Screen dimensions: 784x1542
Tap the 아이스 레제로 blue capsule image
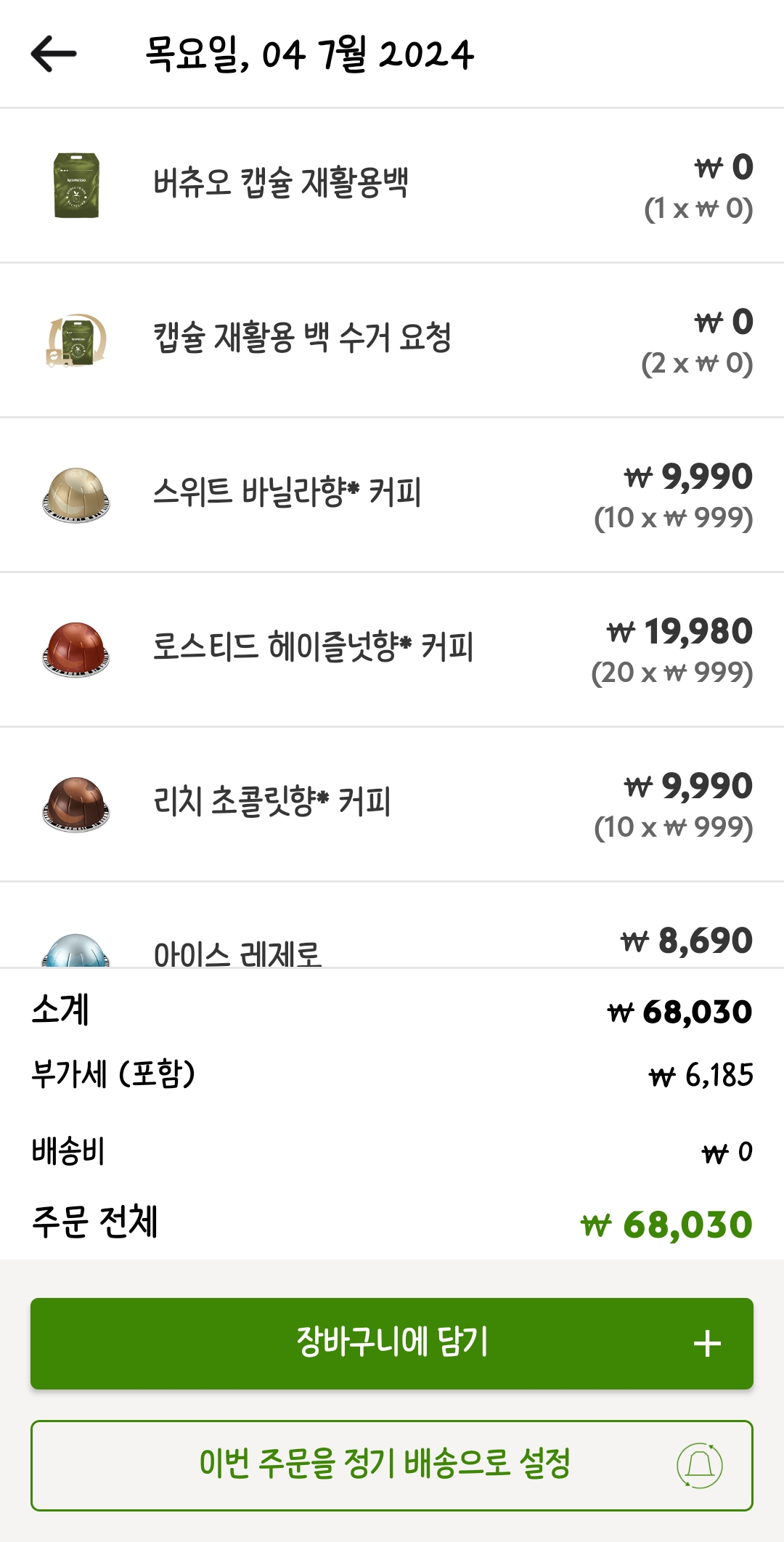76,950
